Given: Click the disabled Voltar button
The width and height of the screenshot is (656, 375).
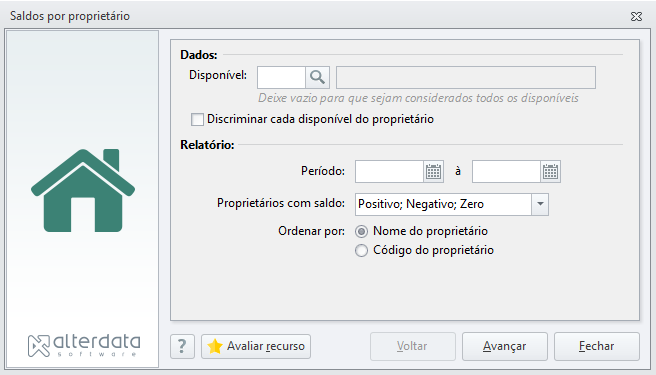Looking at the screenshot, I should pos(413,346).
